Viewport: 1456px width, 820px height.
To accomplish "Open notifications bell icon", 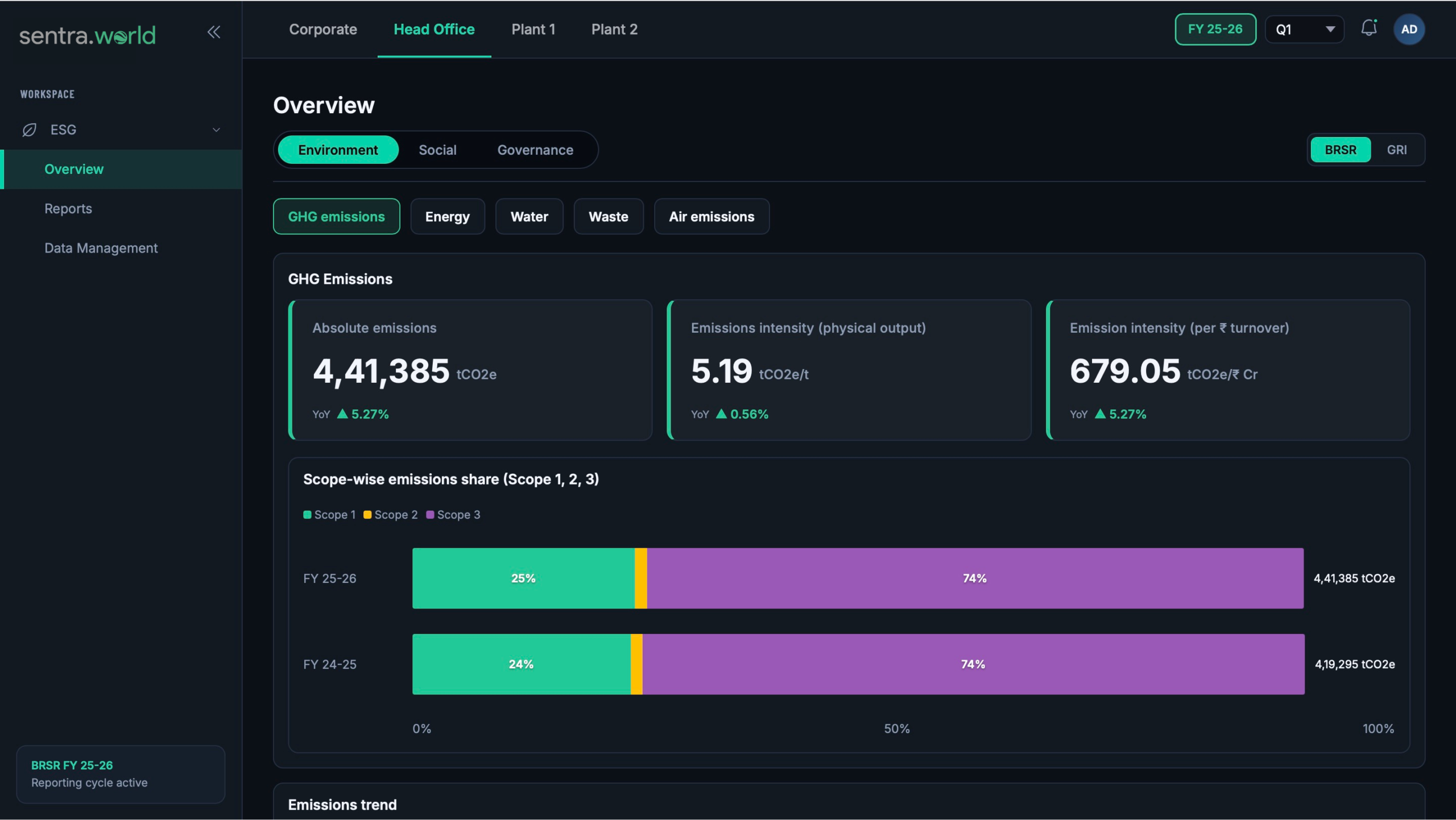I will (x=1369, y=28).
